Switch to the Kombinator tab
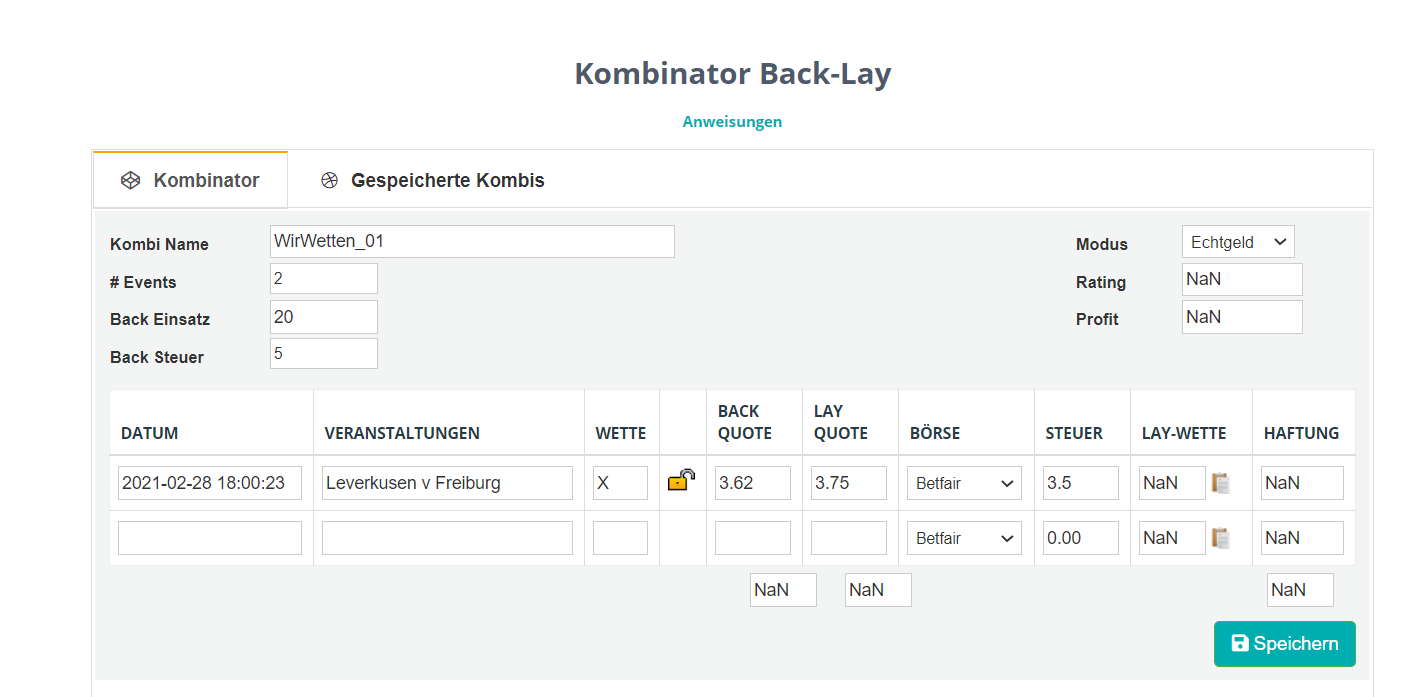 [x=190, y=180]
